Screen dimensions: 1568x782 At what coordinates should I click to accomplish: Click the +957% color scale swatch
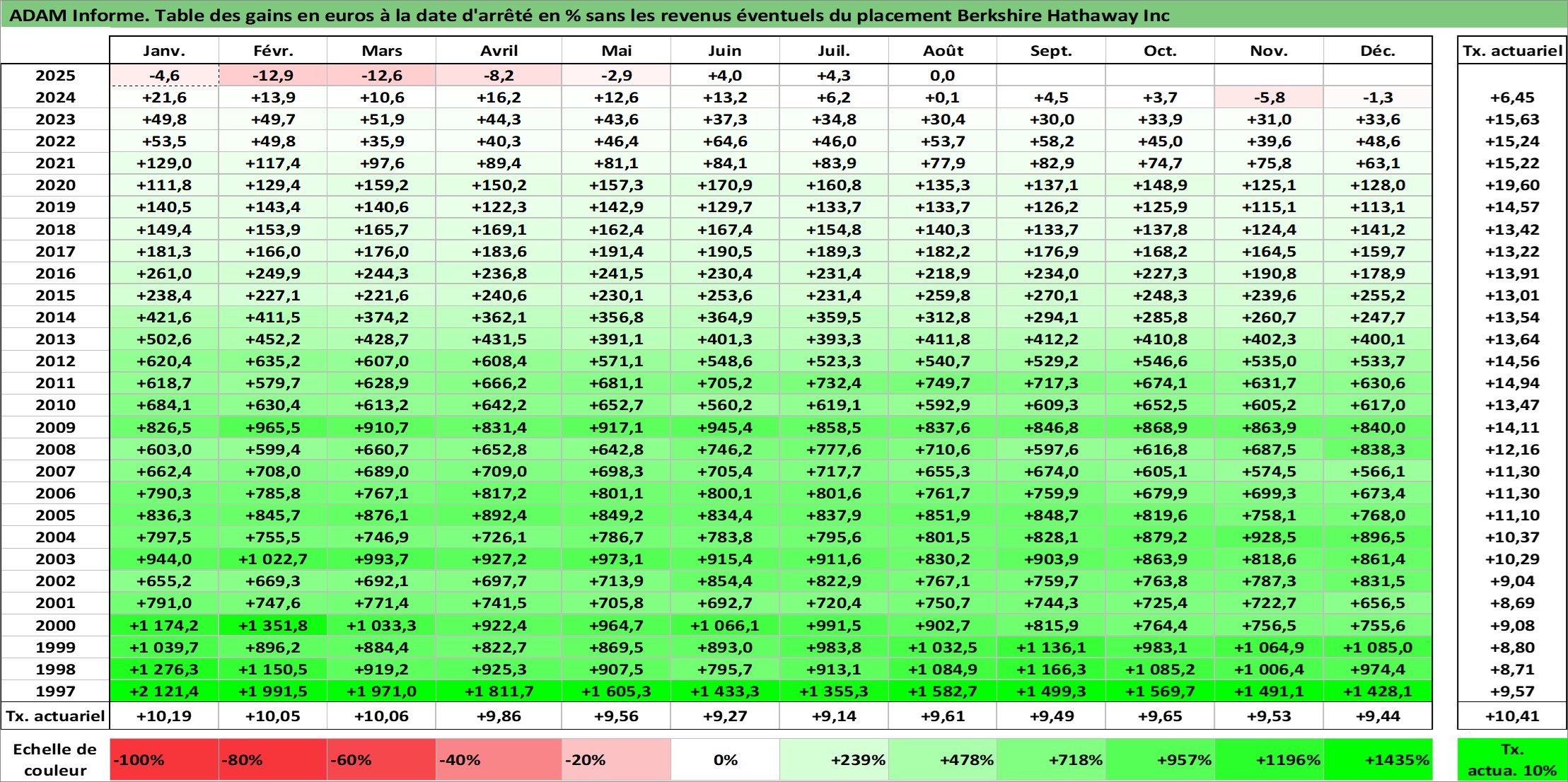pyautogui.click(x=1161, y=760)
